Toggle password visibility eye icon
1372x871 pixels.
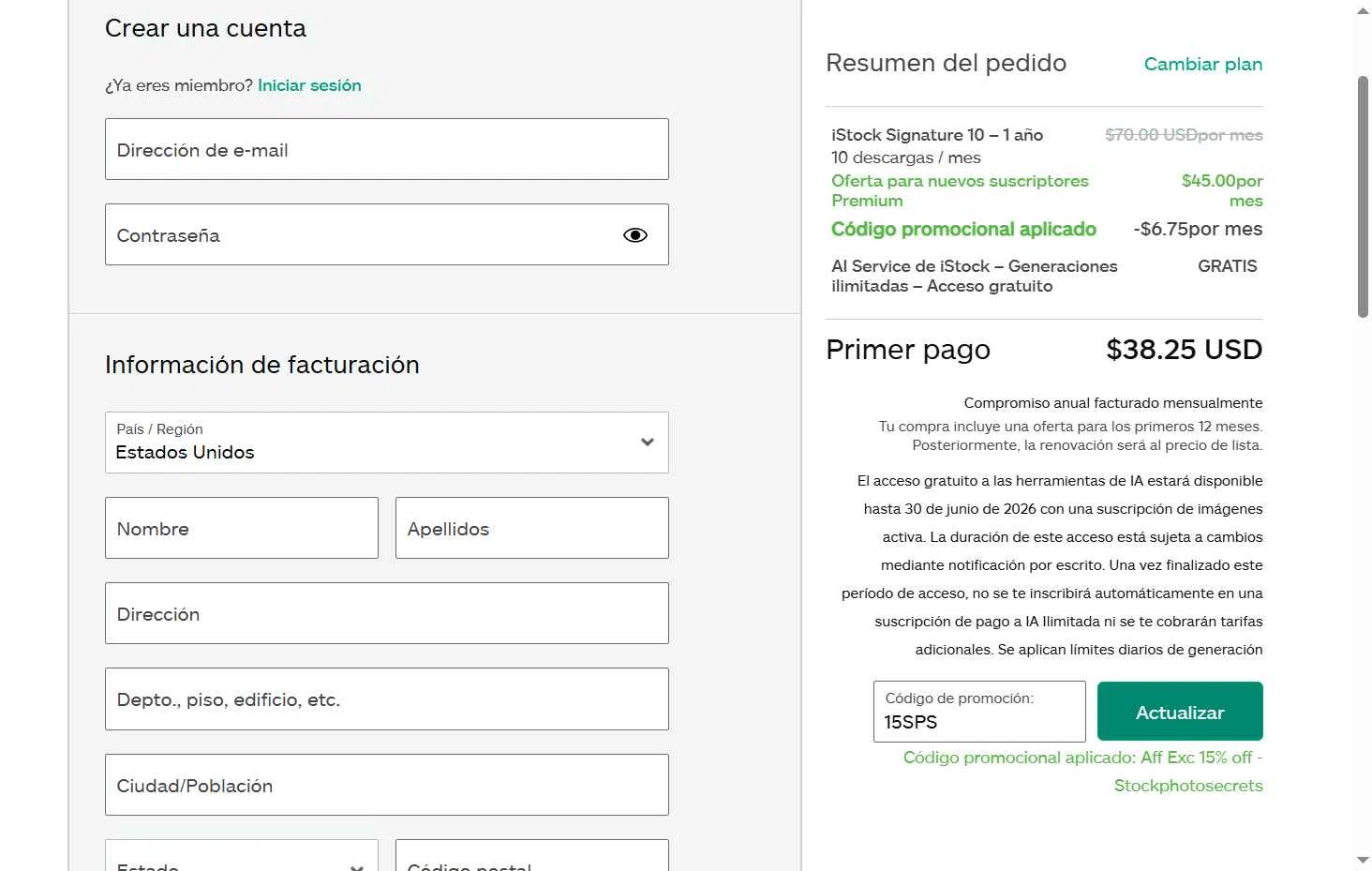coord(634,235)
